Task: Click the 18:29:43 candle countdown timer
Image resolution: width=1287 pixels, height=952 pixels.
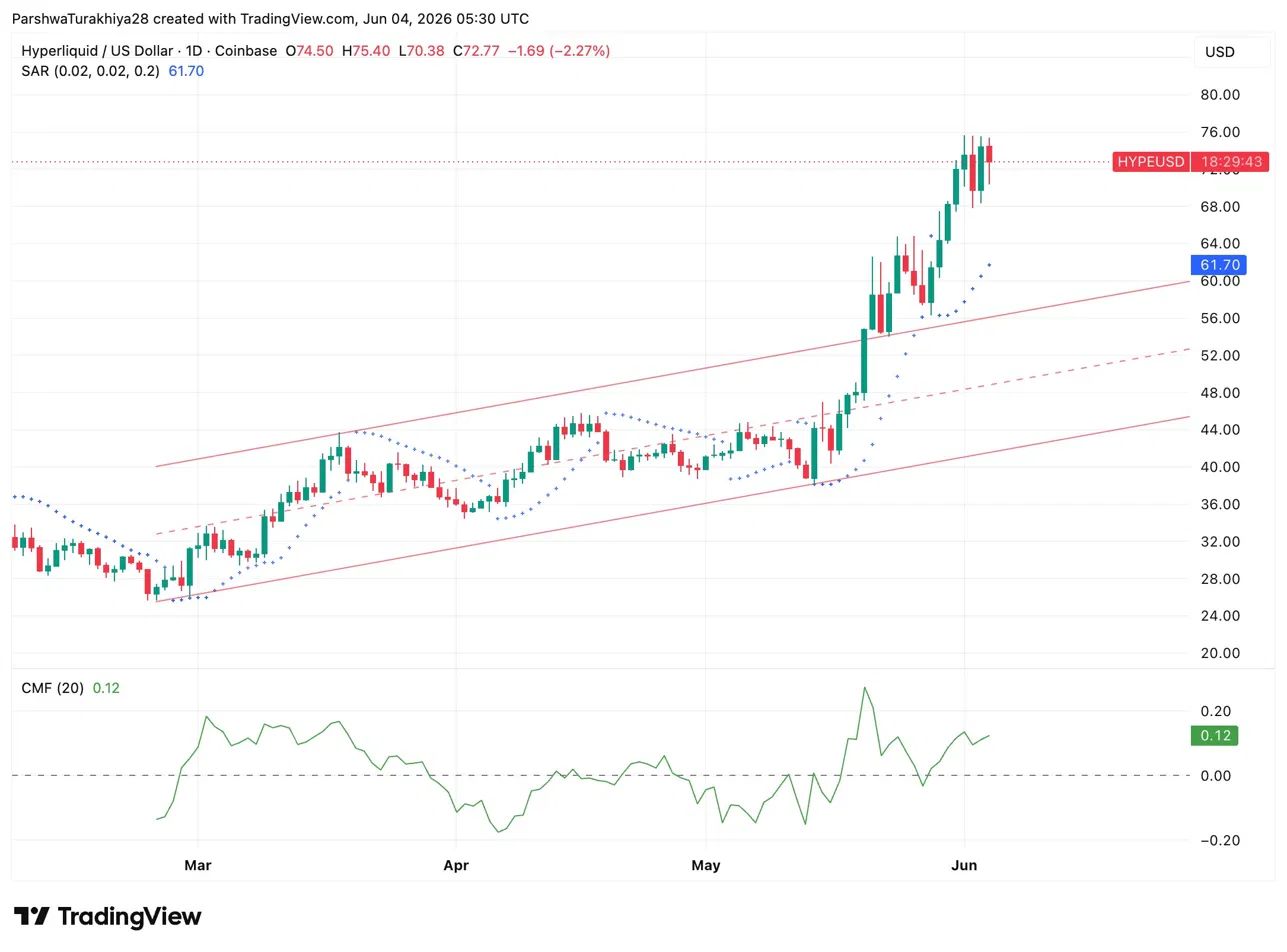Action: pos(1232,162)
